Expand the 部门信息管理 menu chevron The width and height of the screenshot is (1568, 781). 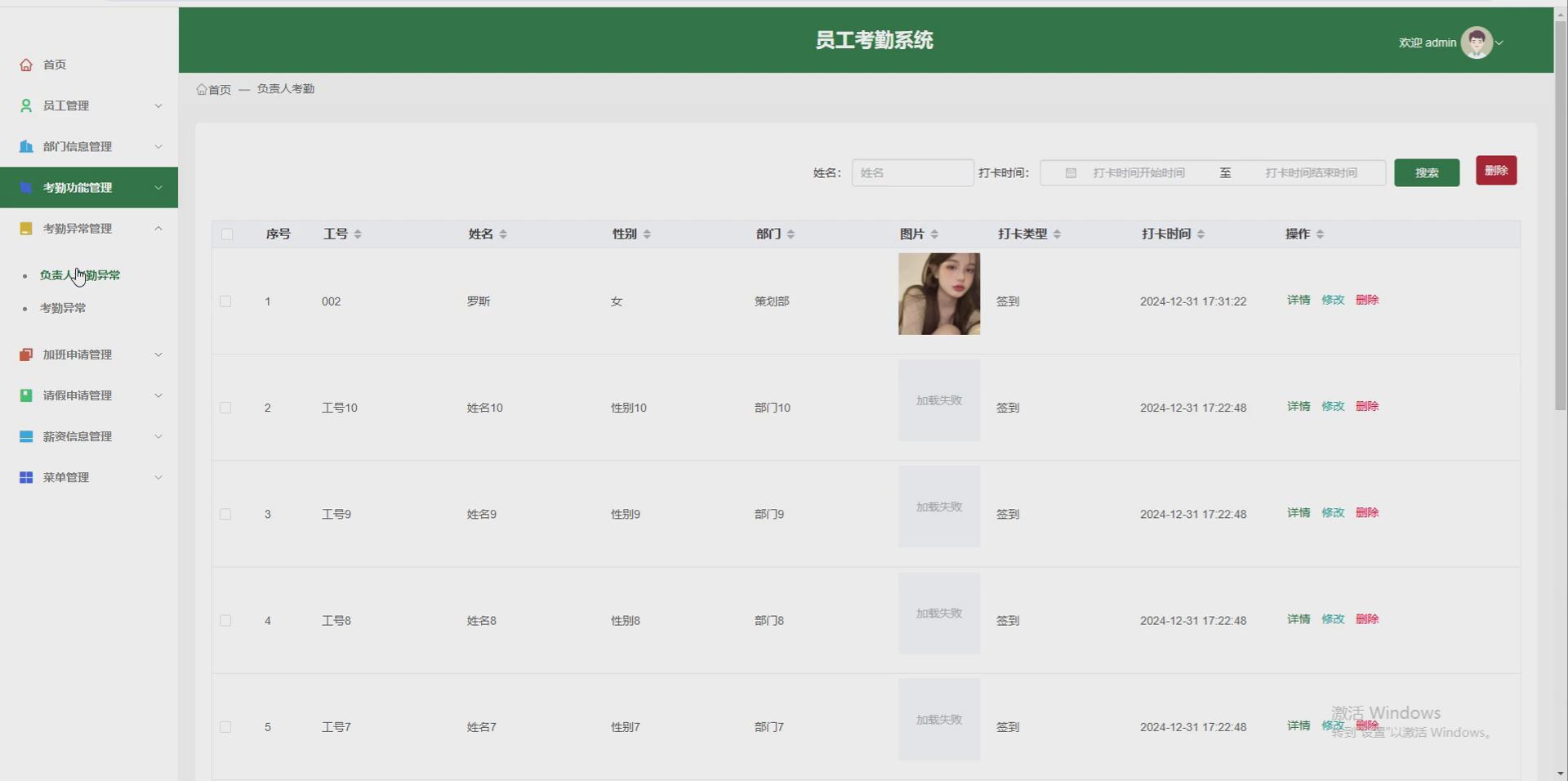point(158,146)
